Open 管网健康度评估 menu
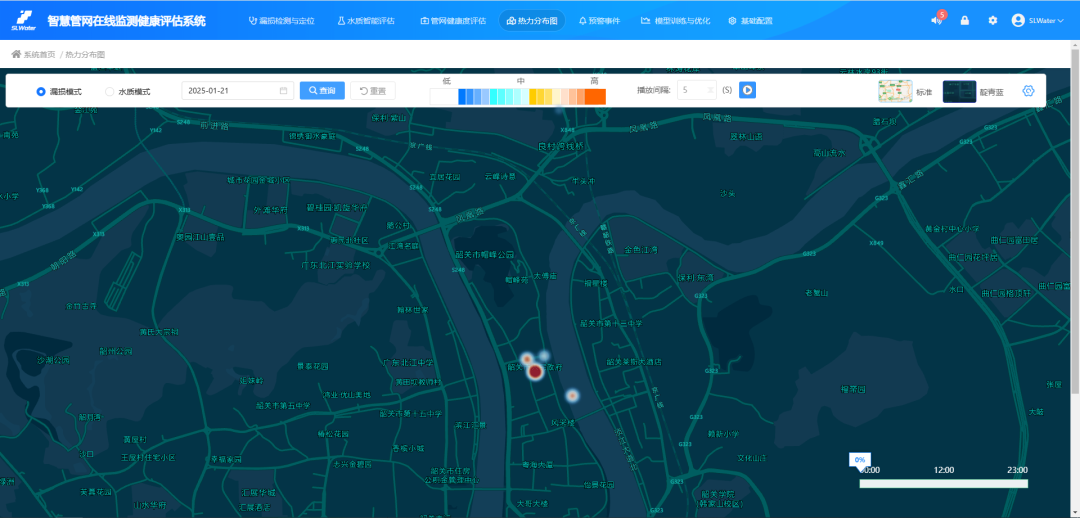1080x518 pixels. (x=453, y=21)
